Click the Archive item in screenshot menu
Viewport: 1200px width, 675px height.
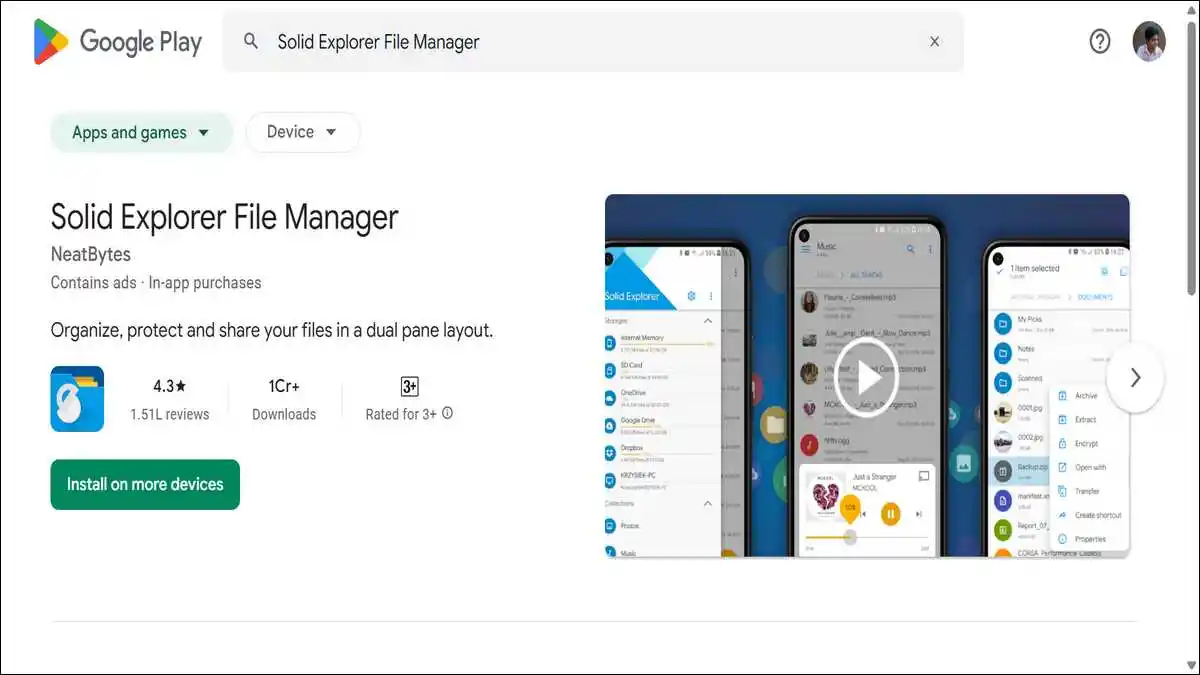click(x=1086, y=396)
